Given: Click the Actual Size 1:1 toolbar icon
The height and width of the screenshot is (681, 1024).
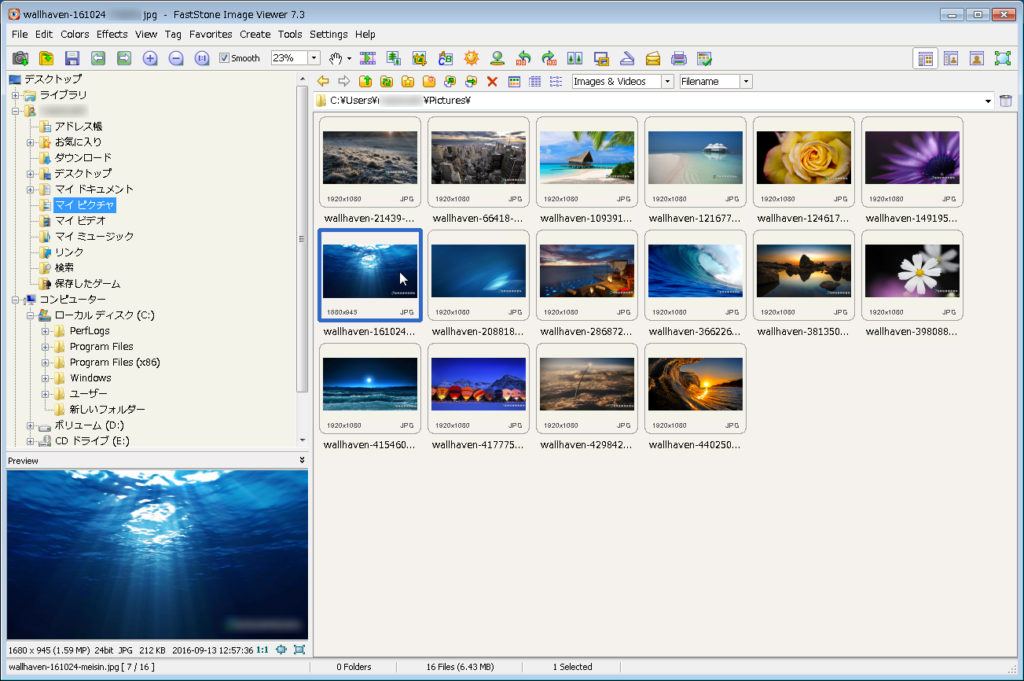Looking at the screenshot, I should coord(202,59).
